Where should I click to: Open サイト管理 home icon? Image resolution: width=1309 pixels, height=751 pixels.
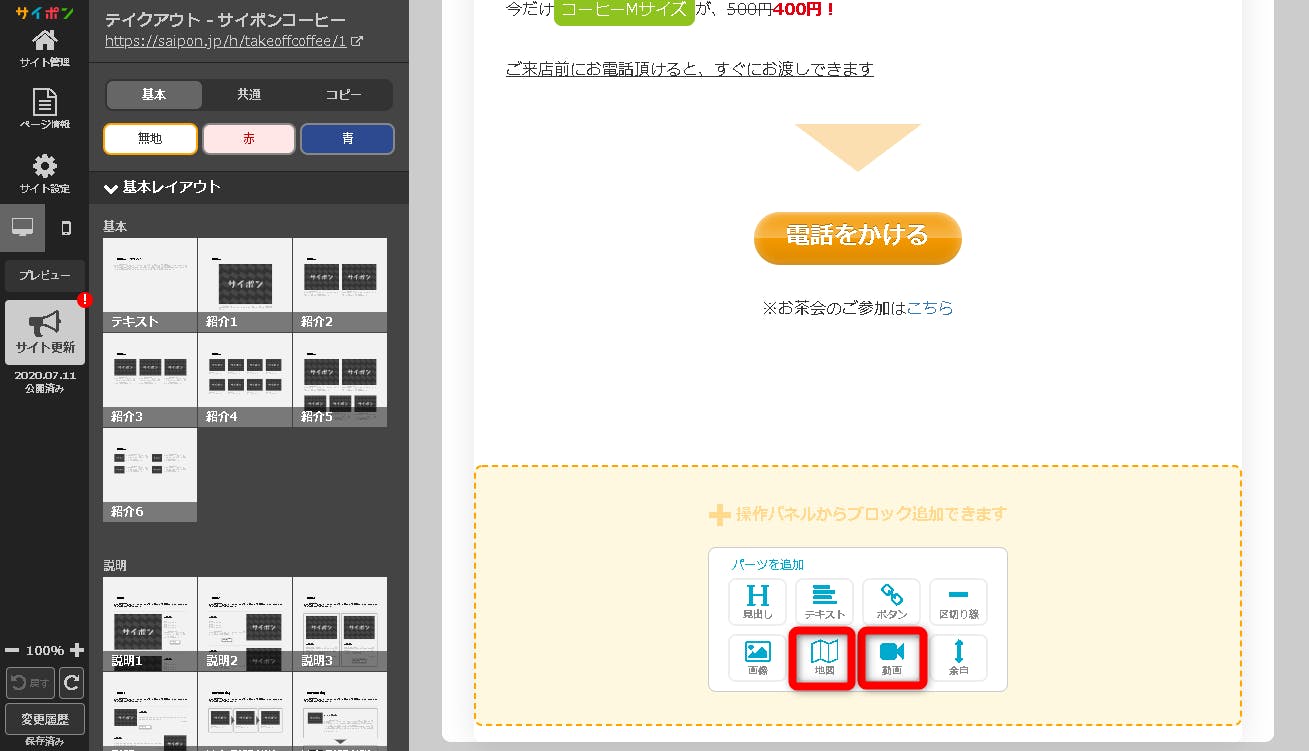(44, 47)
